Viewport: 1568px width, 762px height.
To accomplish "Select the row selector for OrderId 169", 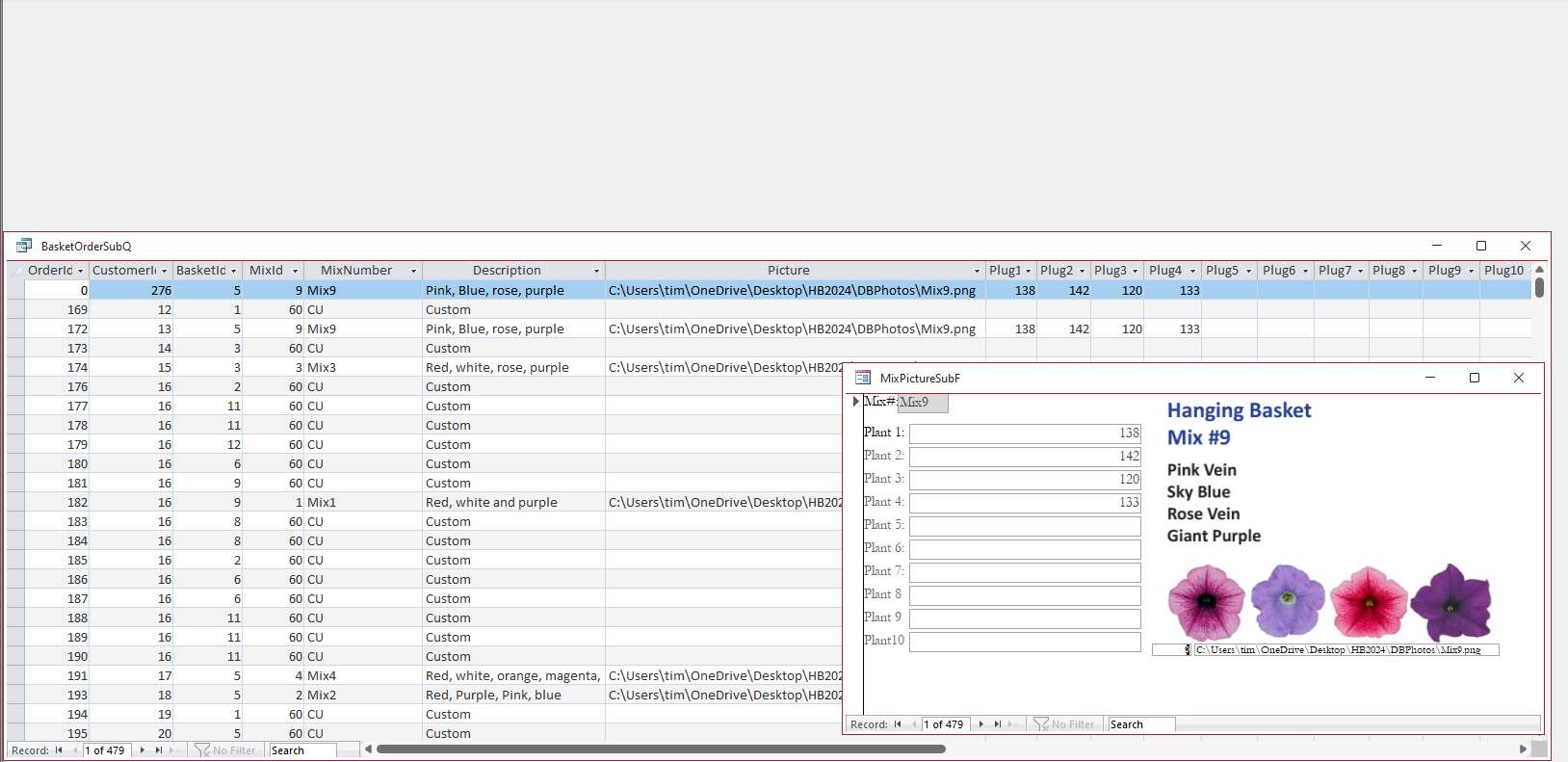I will [15, 310].
